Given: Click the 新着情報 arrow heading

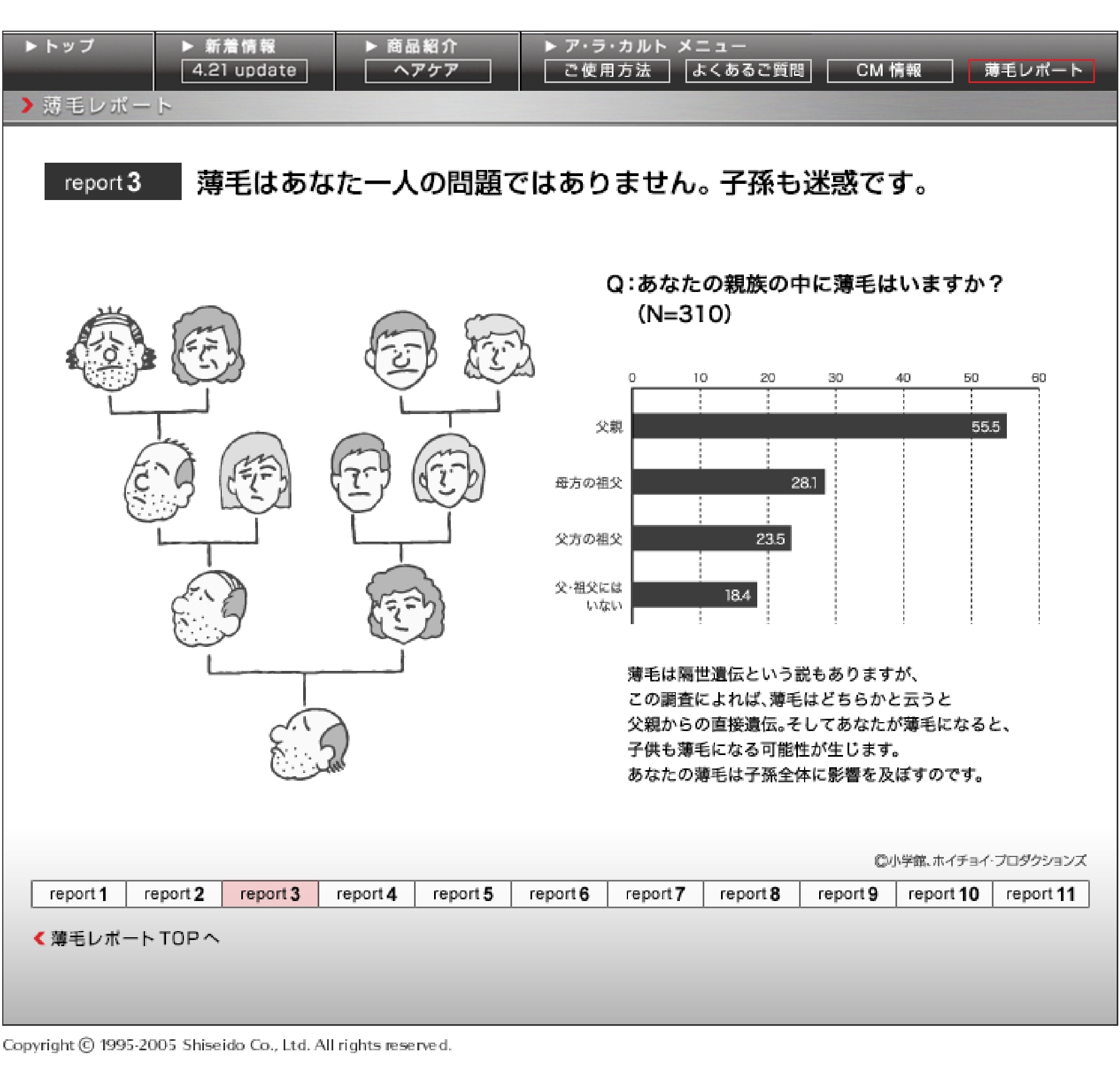Looking at the screenshot, I should [230, 46].
